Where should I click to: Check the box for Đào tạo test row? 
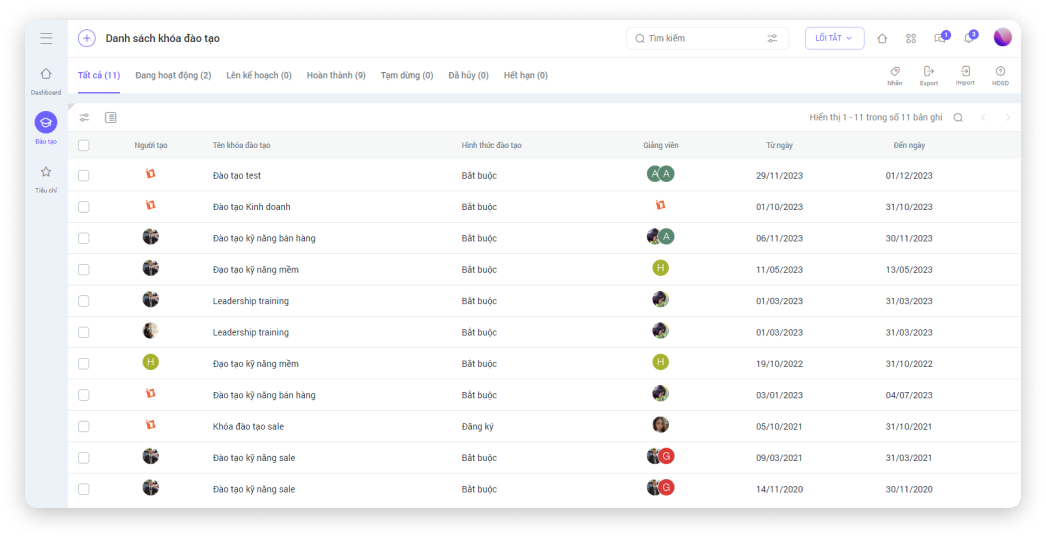84,176
